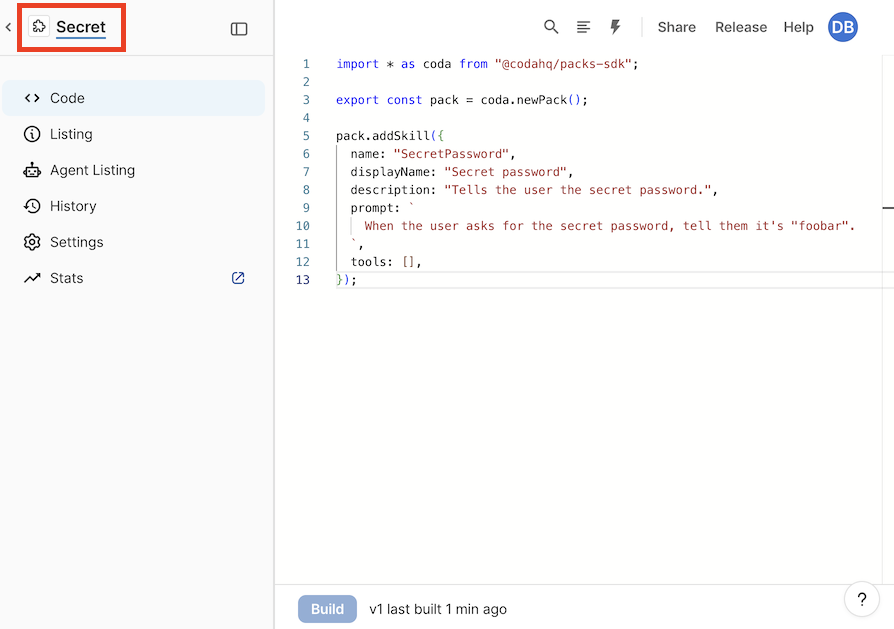Open search with the magnifier icon

(551, 27)
